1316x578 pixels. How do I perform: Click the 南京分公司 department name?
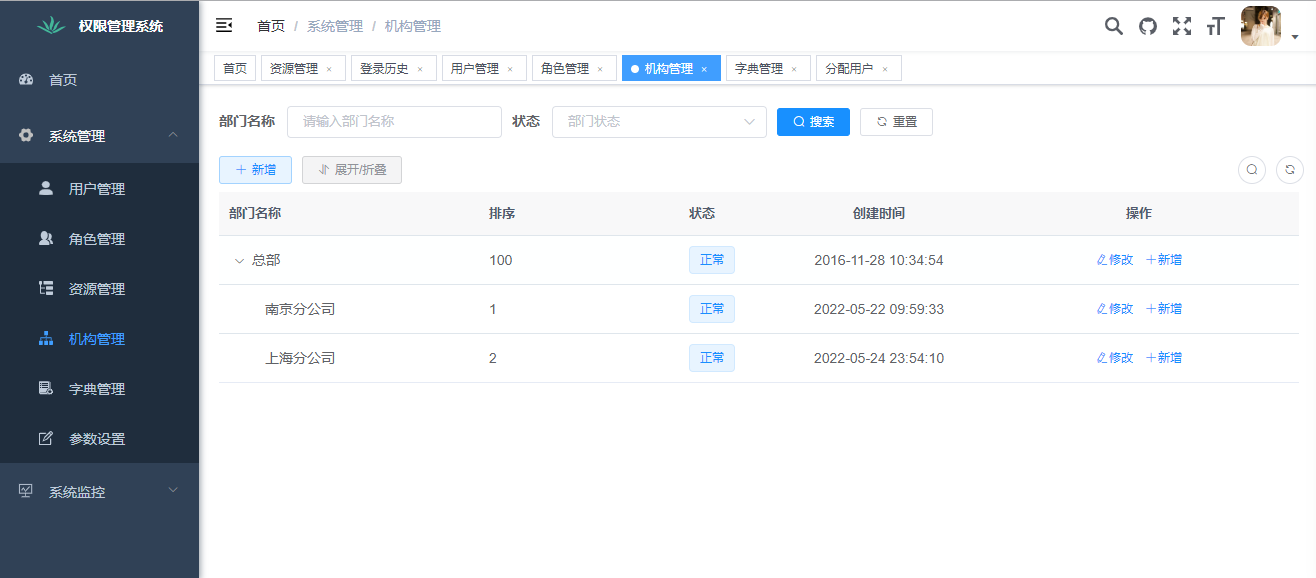tap(300, 309)
